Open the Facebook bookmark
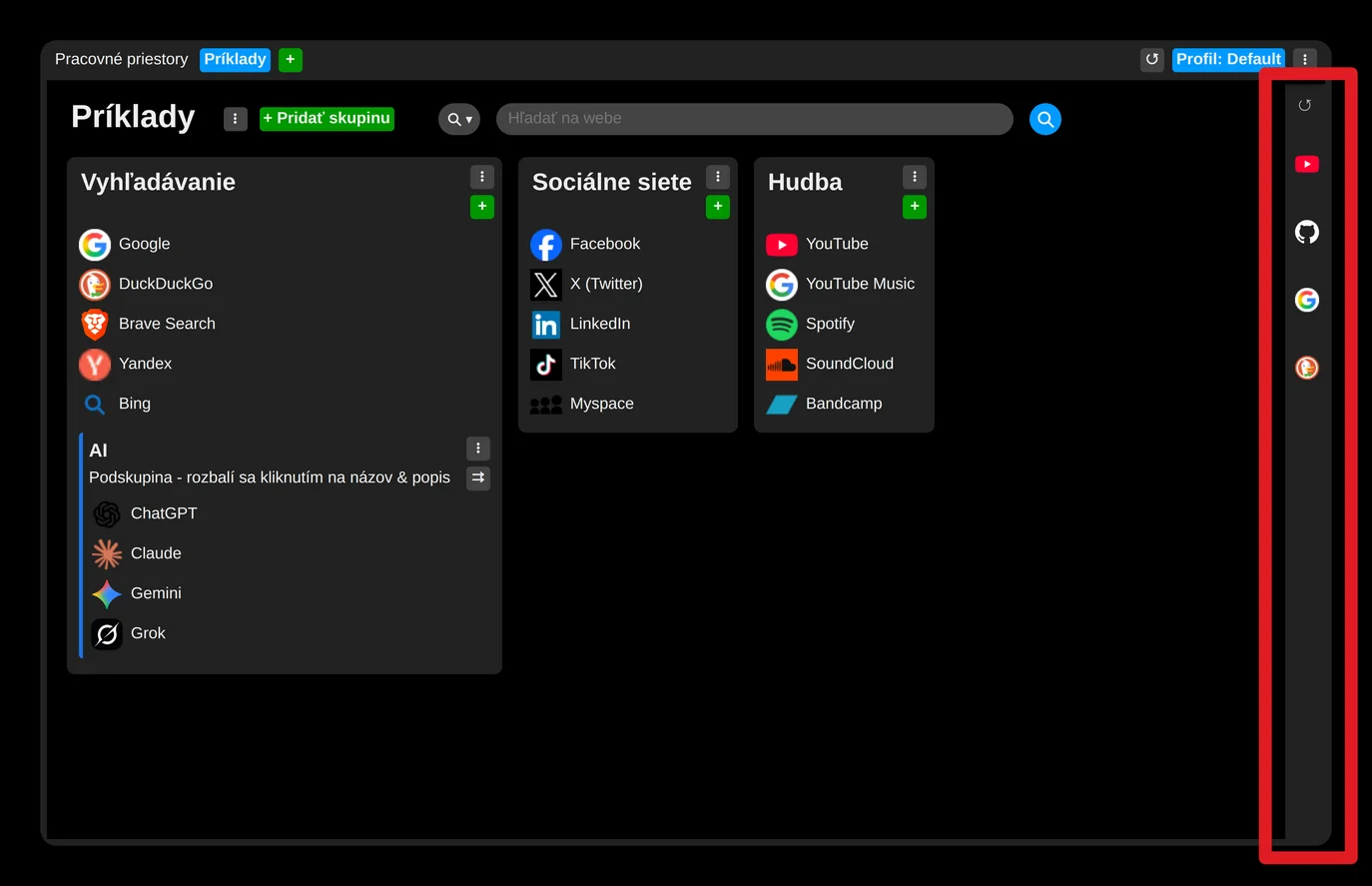 tap(585, 244)
